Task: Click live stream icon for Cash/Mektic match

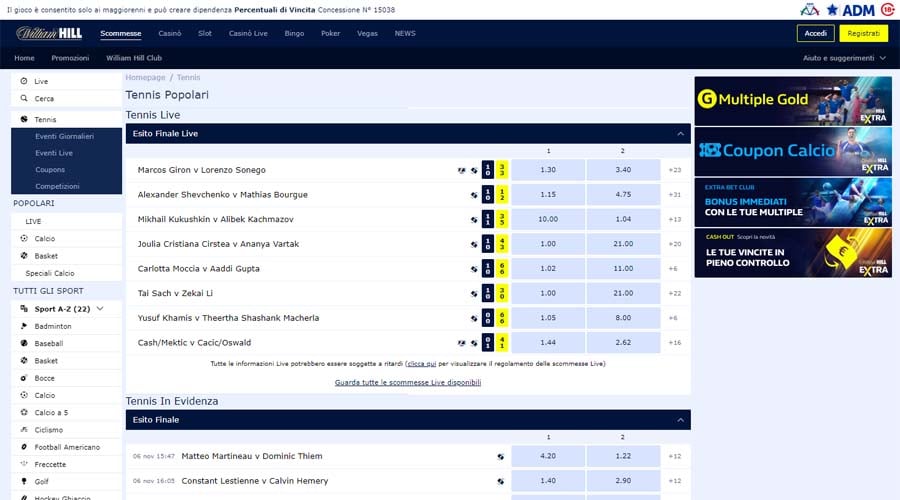Action: pos(461,343)
